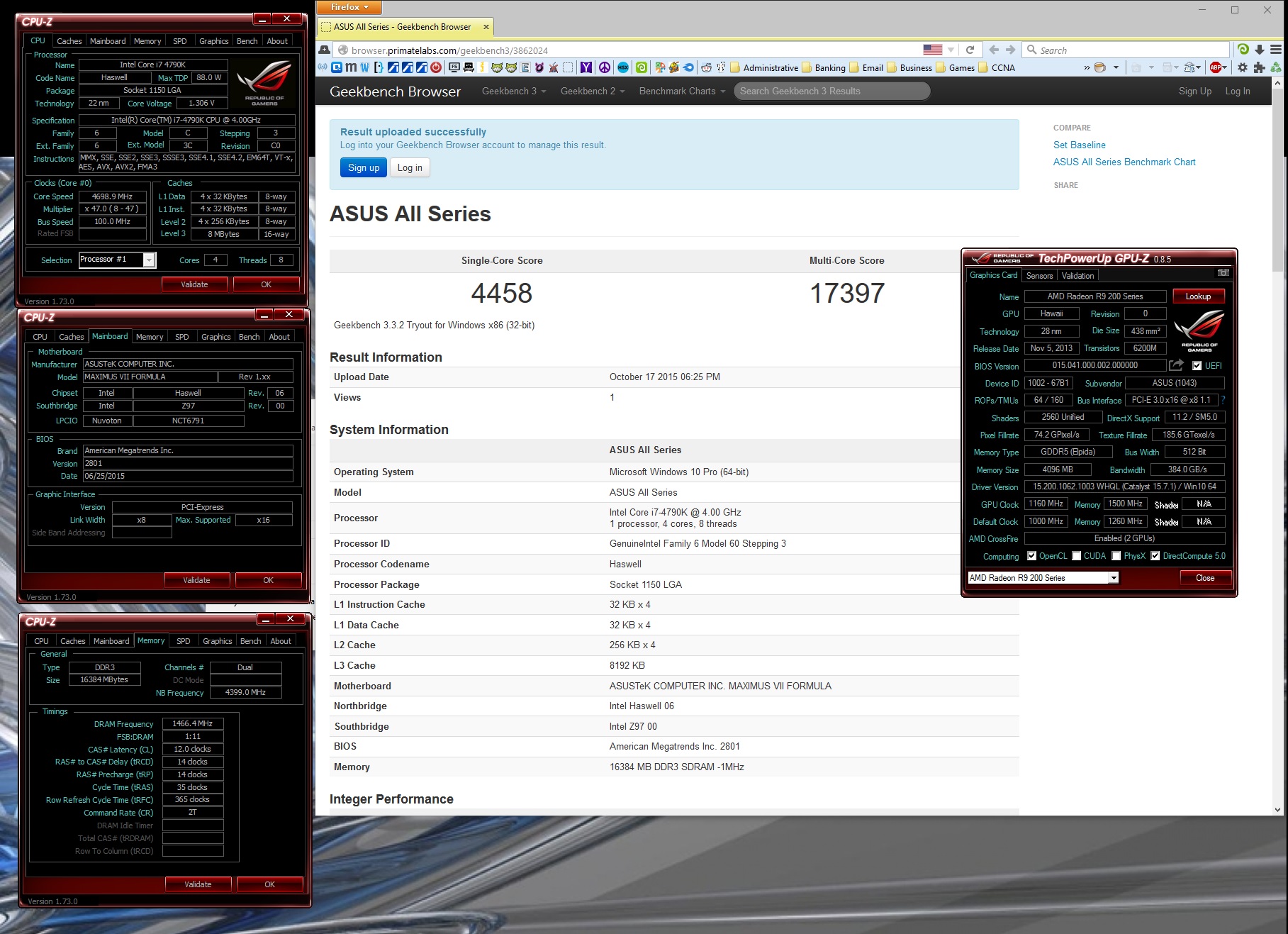Viewport: 1288px width, 934px height.
Task: Click the US flag icon in the address bar
Action: pyautogui.click(x=933, y=50)
